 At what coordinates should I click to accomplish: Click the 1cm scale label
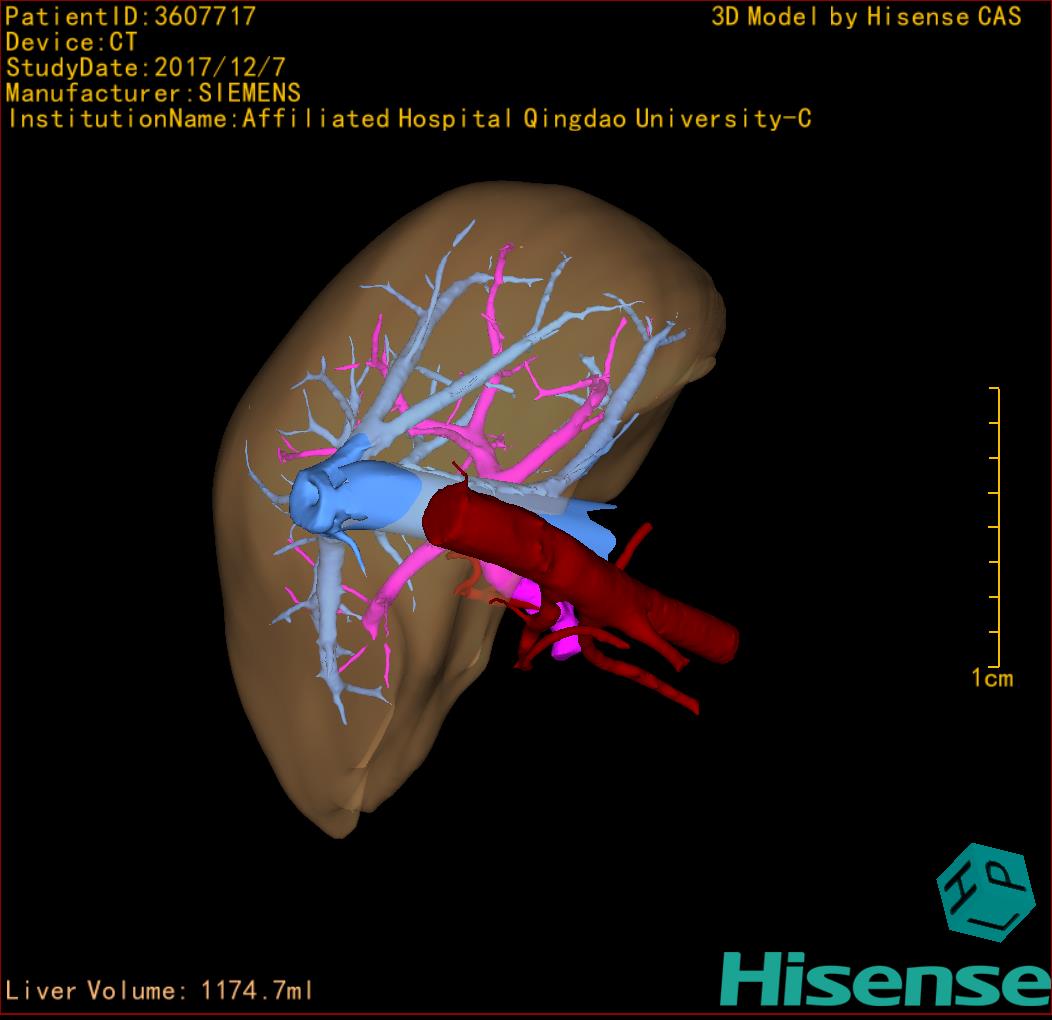click(992, 678)
